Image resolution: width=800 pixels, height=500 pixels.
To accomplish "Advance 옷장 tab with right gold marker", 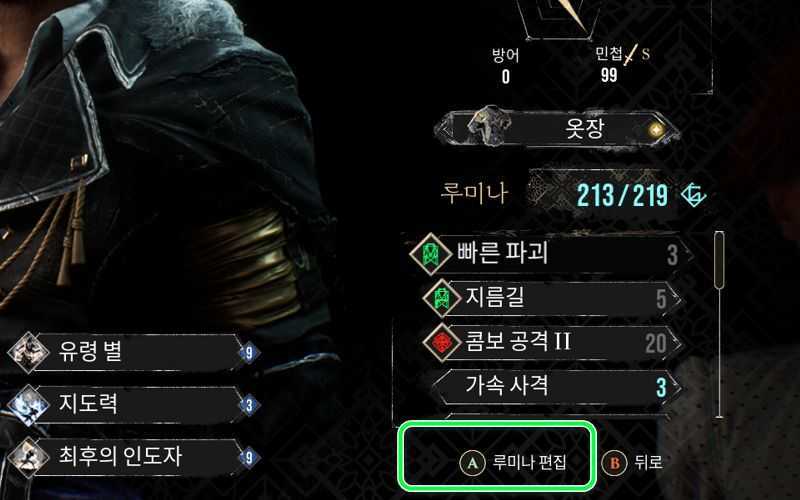I will pos(658,129).
